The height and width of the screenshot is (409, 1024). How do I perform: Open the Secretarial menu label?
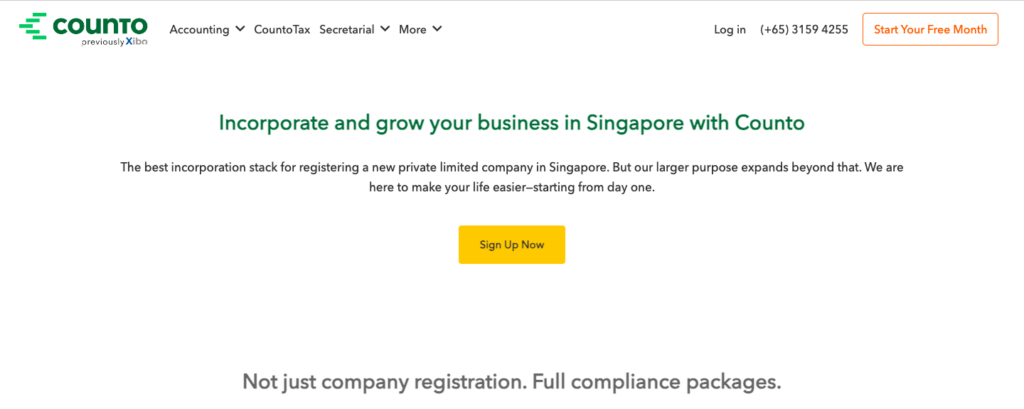click(x=347, y=29)
